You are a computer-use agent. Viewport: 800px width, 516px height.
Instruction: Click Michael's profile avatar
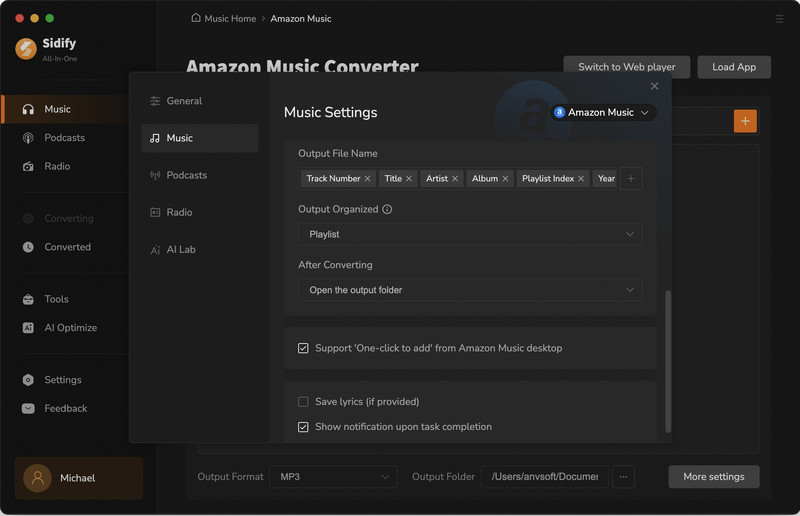[37, 478]
